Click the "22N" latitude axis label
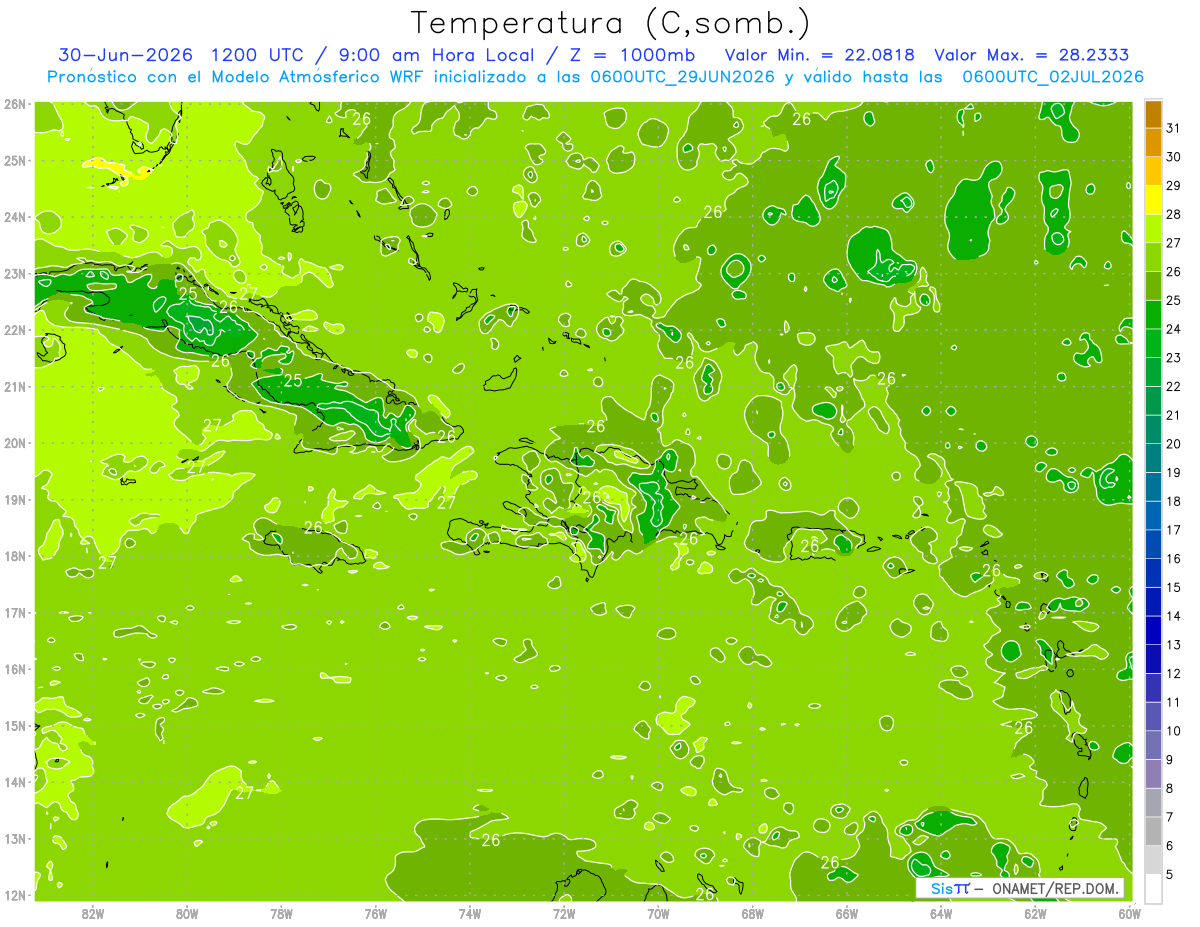Image resolution: width=1200 pixels, height=927 pixels. pos(15,329)
